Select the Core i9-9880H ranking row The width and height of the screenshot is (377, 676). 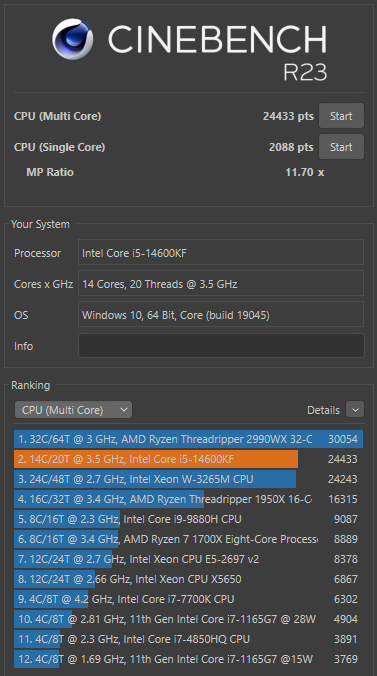(x=188, y=519)
